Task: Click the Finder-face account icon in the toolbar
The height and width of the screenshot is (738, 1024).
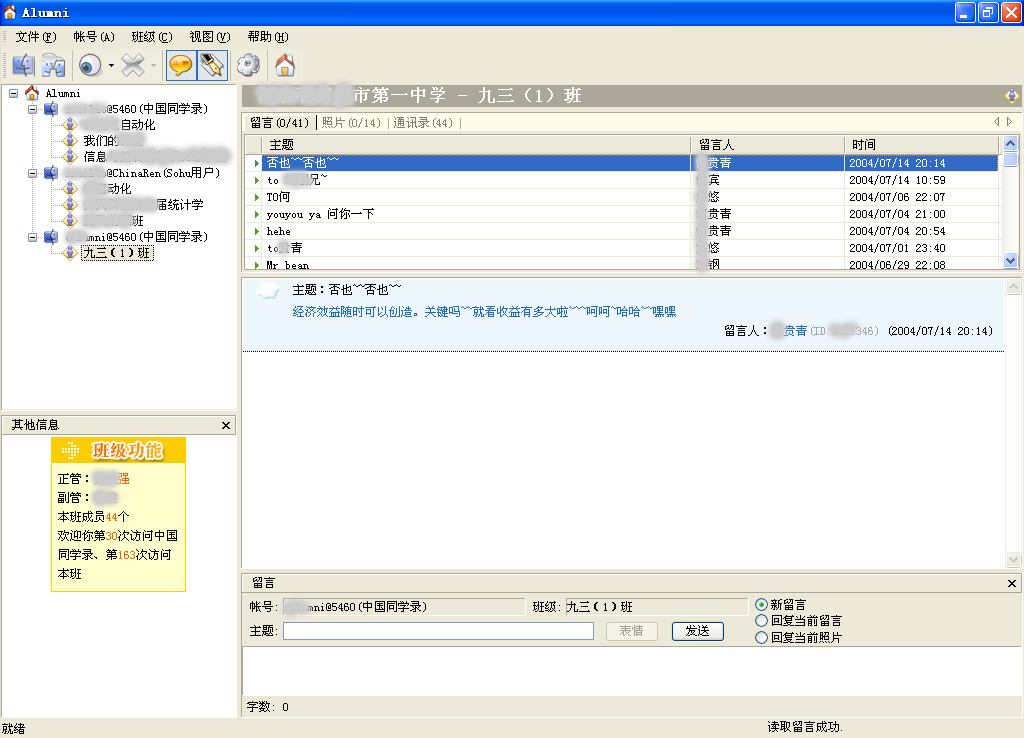Action: [x=24, y=65]
